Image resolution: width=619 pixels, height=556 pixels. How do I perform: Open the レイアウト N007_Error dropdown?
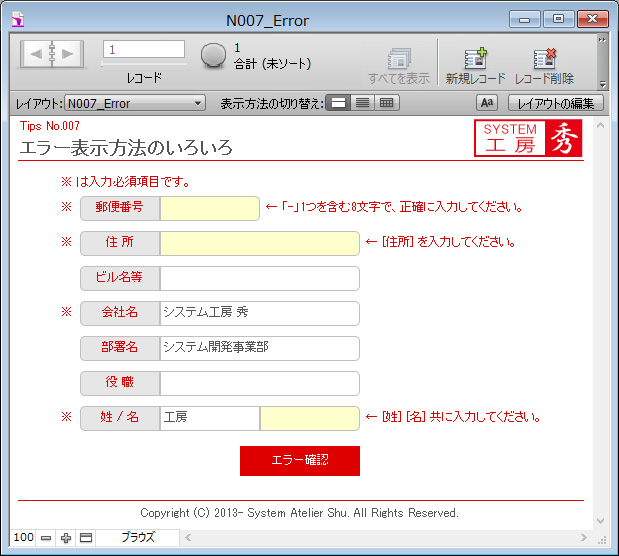click(135, 103)
